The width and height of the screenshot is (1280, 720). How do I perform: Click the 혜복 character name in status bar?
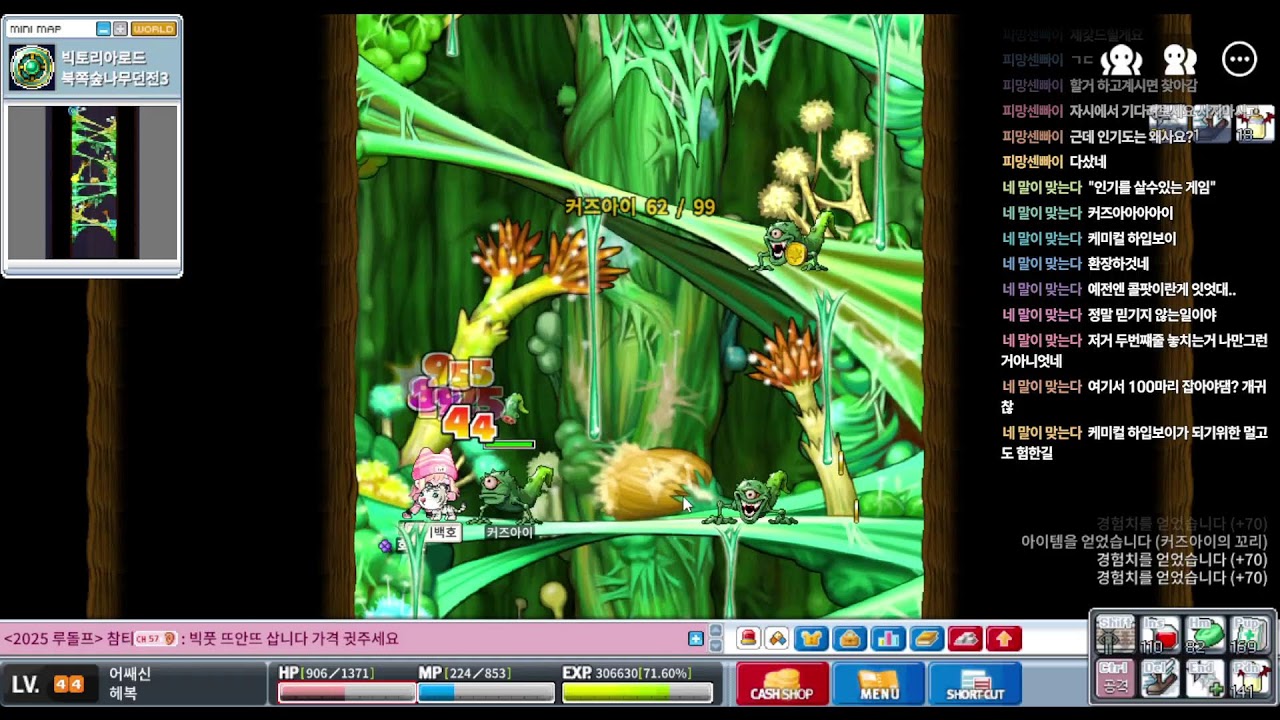point(123,693)
